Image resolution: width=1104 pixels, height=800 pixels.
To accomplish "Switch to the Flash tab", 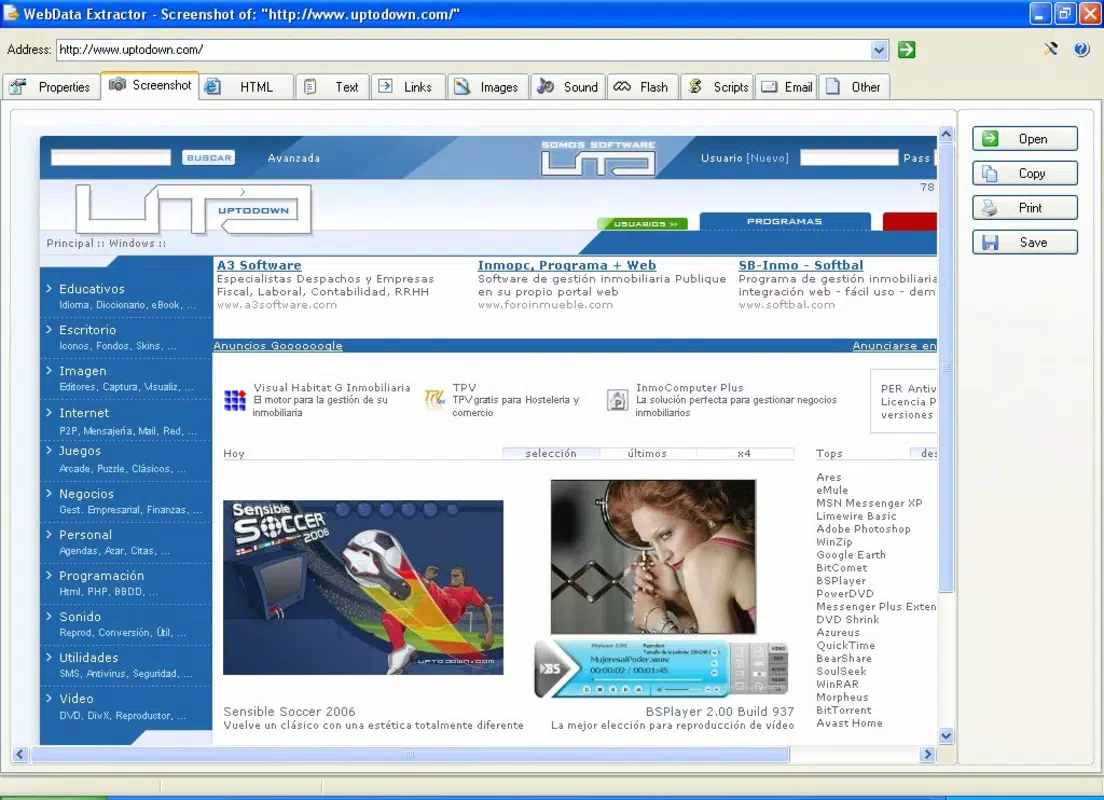I will tap(642, 87).
